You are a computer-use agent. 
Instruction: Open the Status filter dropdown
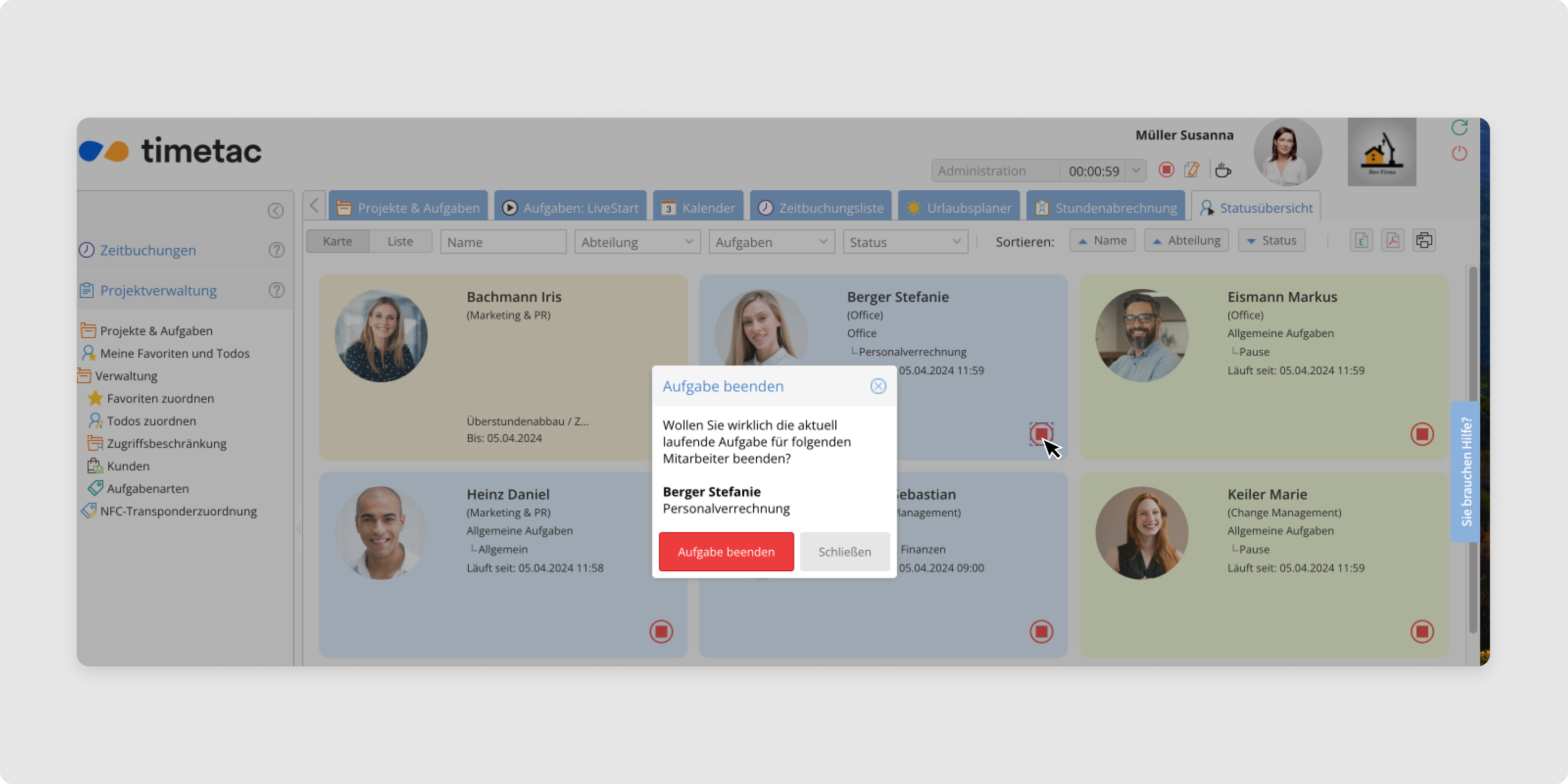(x=905, y=241)
